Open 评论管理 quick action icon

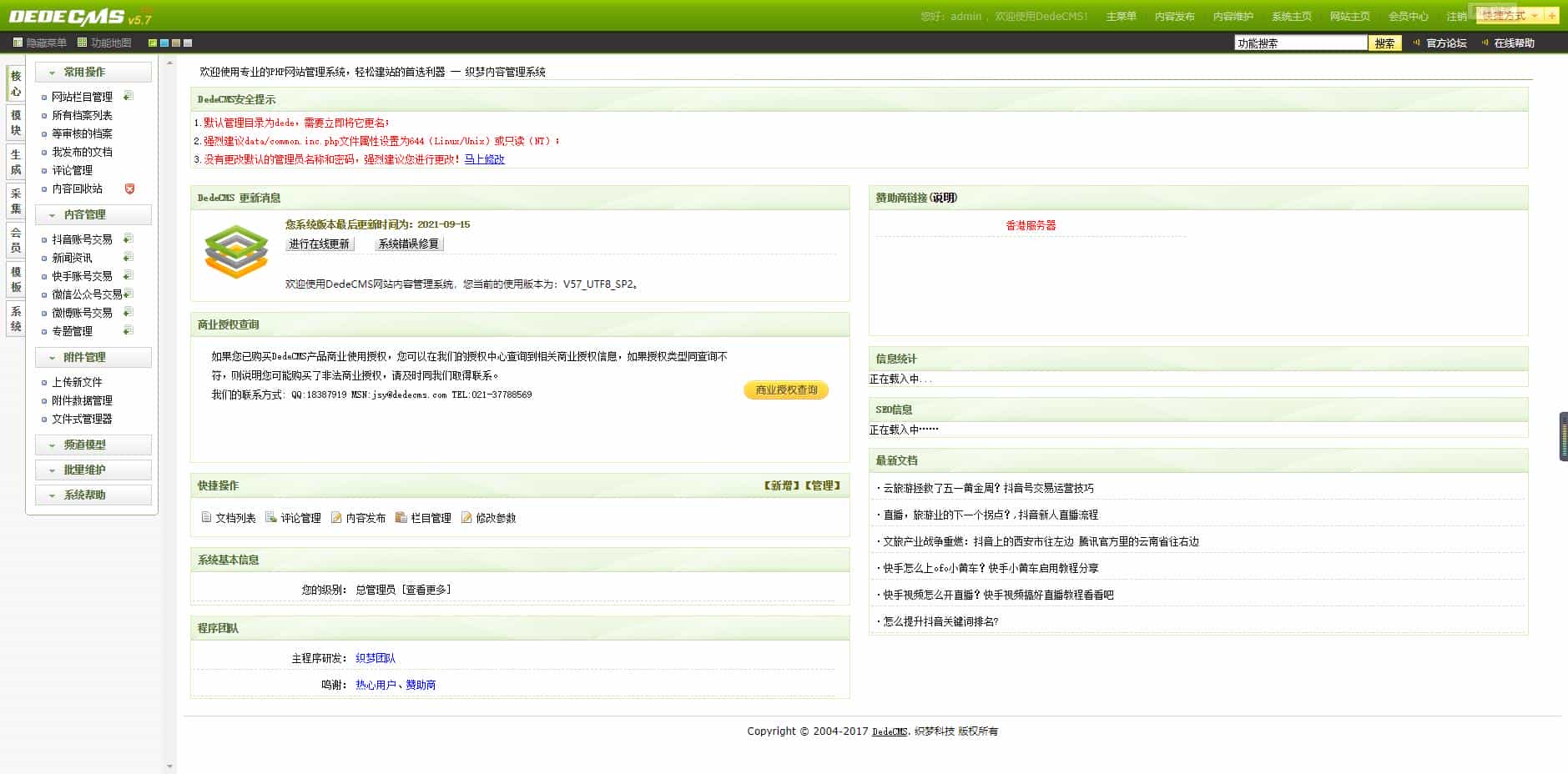[x=270, y=517]
